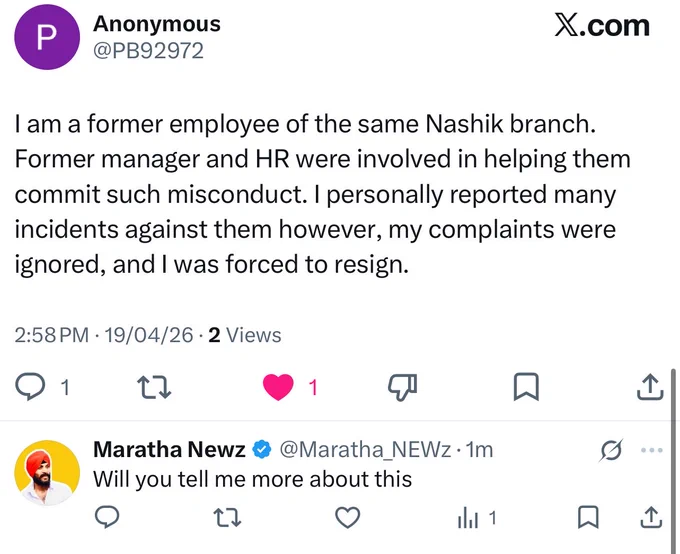Reply to the Maratha Newz comment
Viewport: 680px width, 554px height.
(x=107, y=518)
